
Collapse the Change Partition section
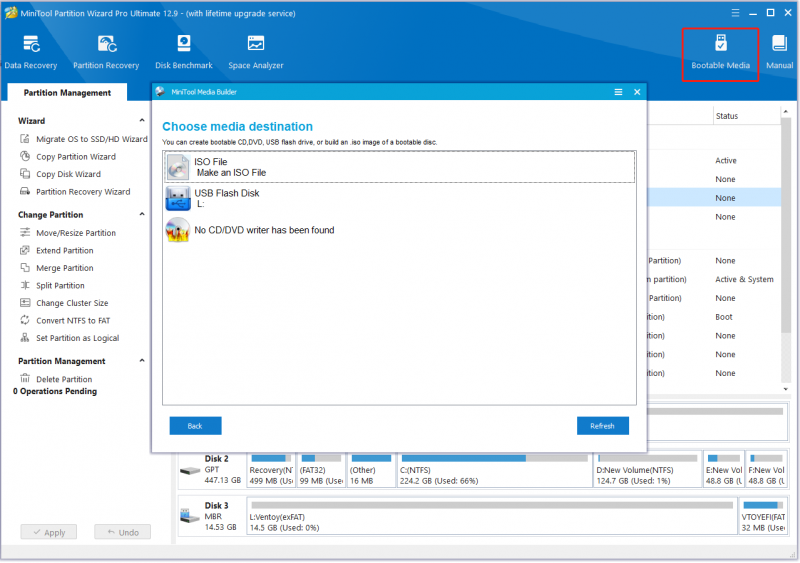point(142,214)
